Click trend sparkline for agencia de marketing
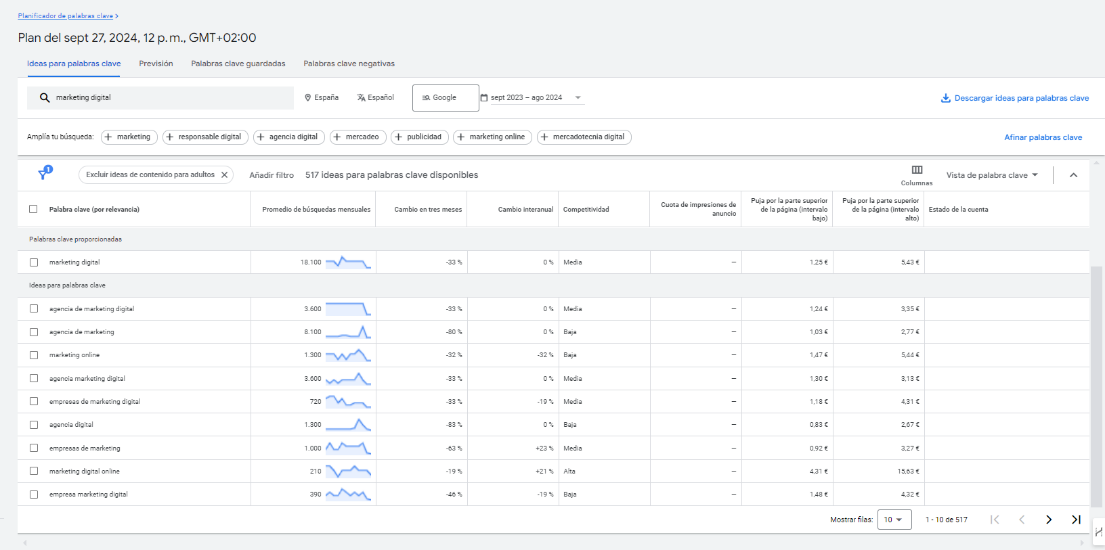This screenshot has width=1105, height=550. coord(348,331)
